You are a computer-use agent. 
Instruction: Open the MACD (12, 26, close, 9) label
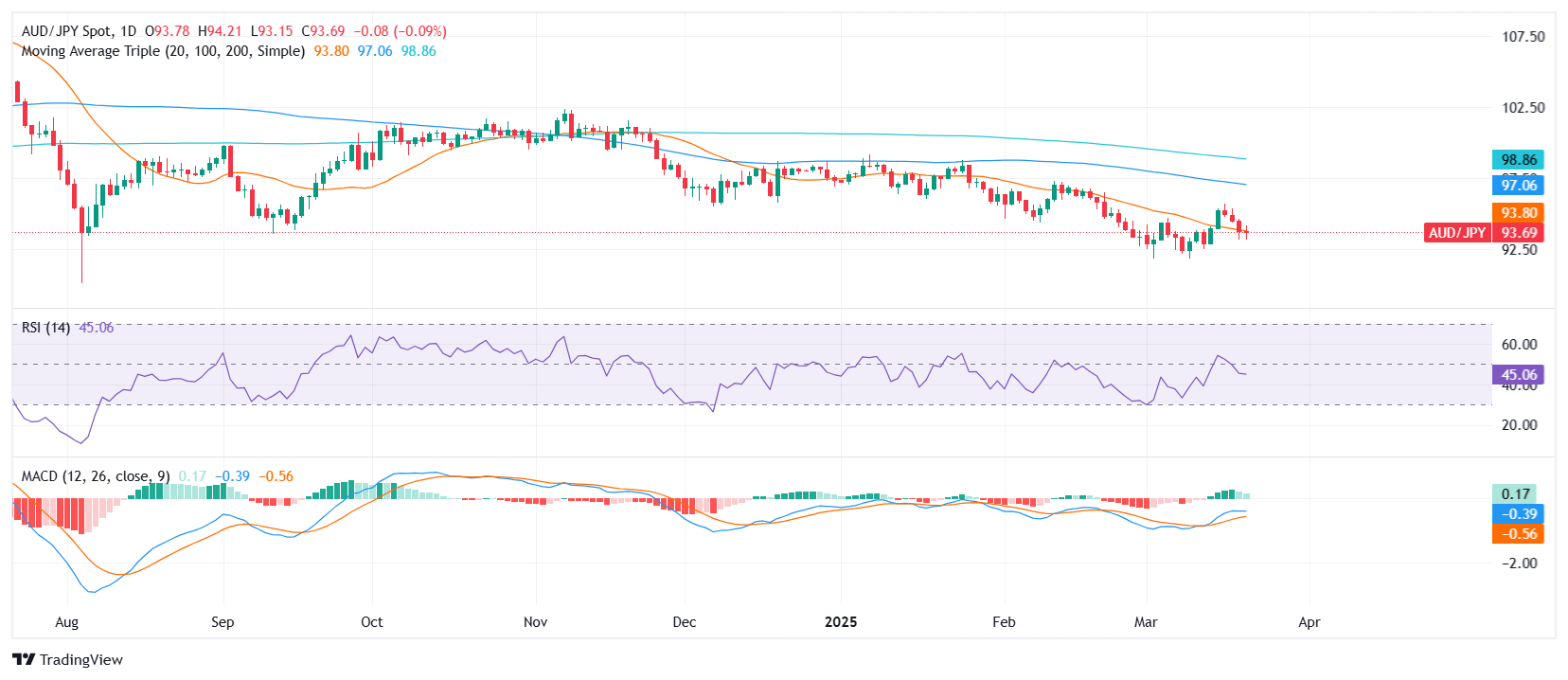pyautogui.click(x=96, y=476)
